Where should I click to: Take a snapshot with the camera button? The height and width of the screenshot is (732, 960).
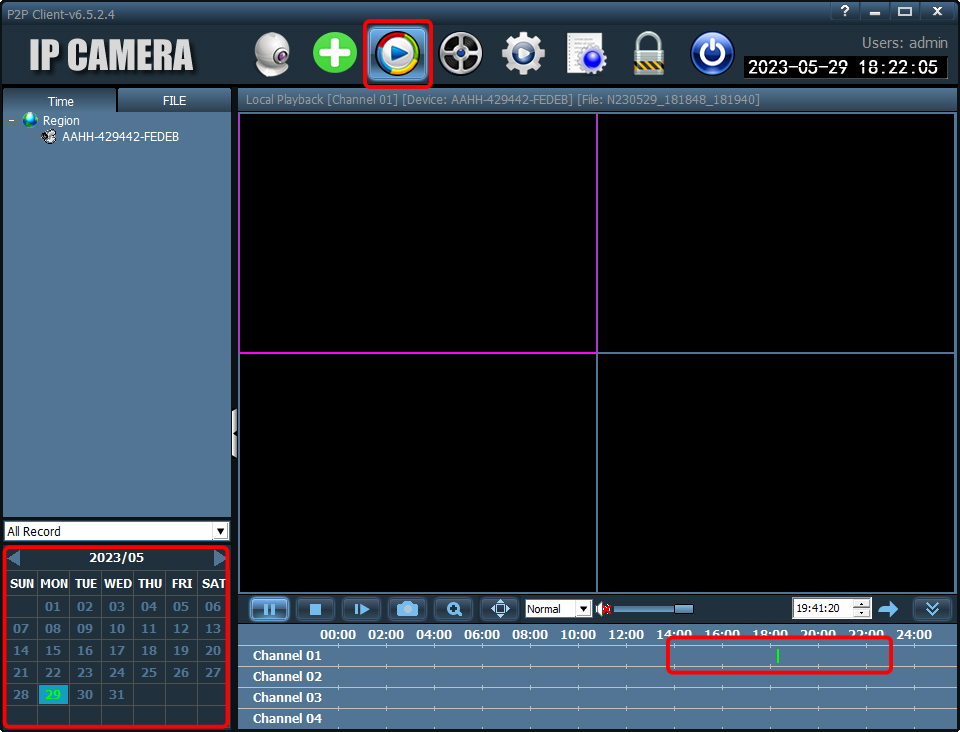point(407,609)
